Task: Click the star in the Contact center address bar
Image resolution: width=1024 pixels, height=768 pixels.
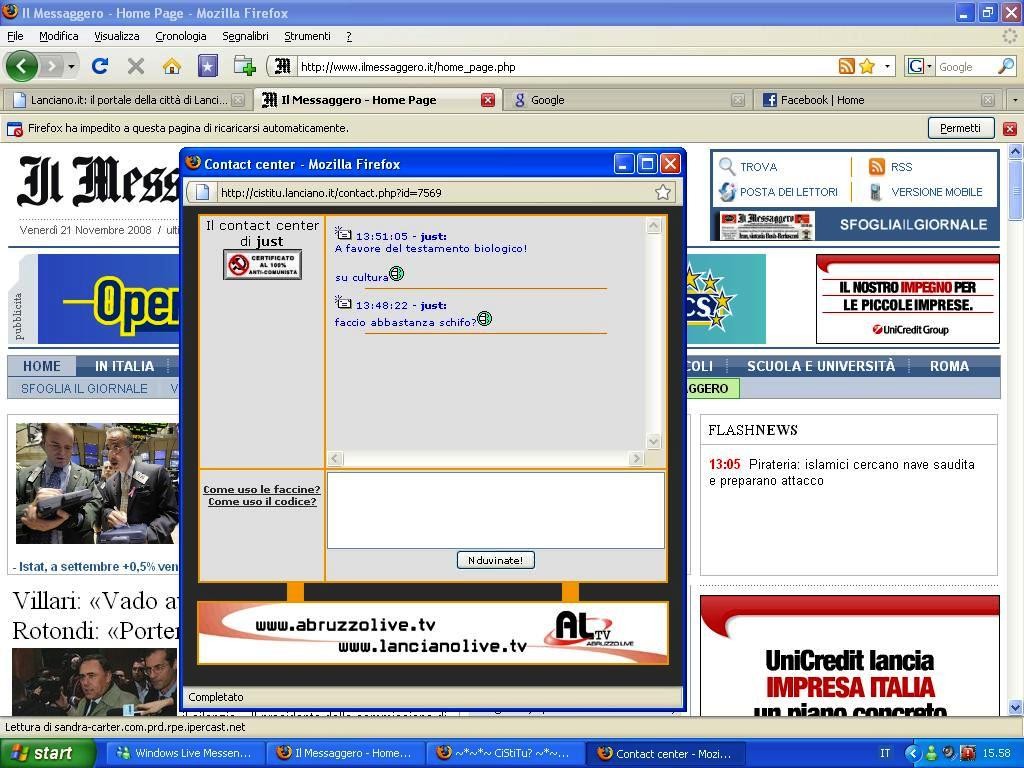Action: [x=663, y=192]
